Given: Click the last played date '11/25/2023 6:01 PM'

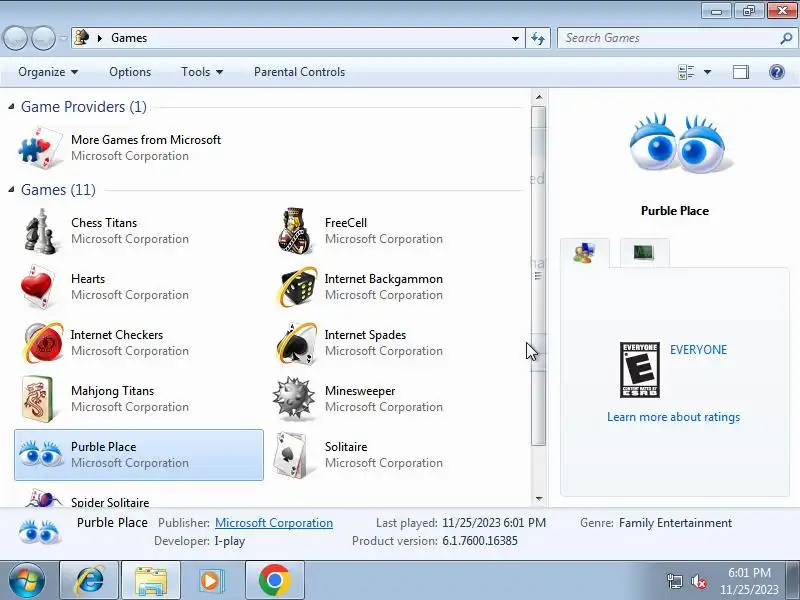Looking at the screenshot, I should point(494,523).
